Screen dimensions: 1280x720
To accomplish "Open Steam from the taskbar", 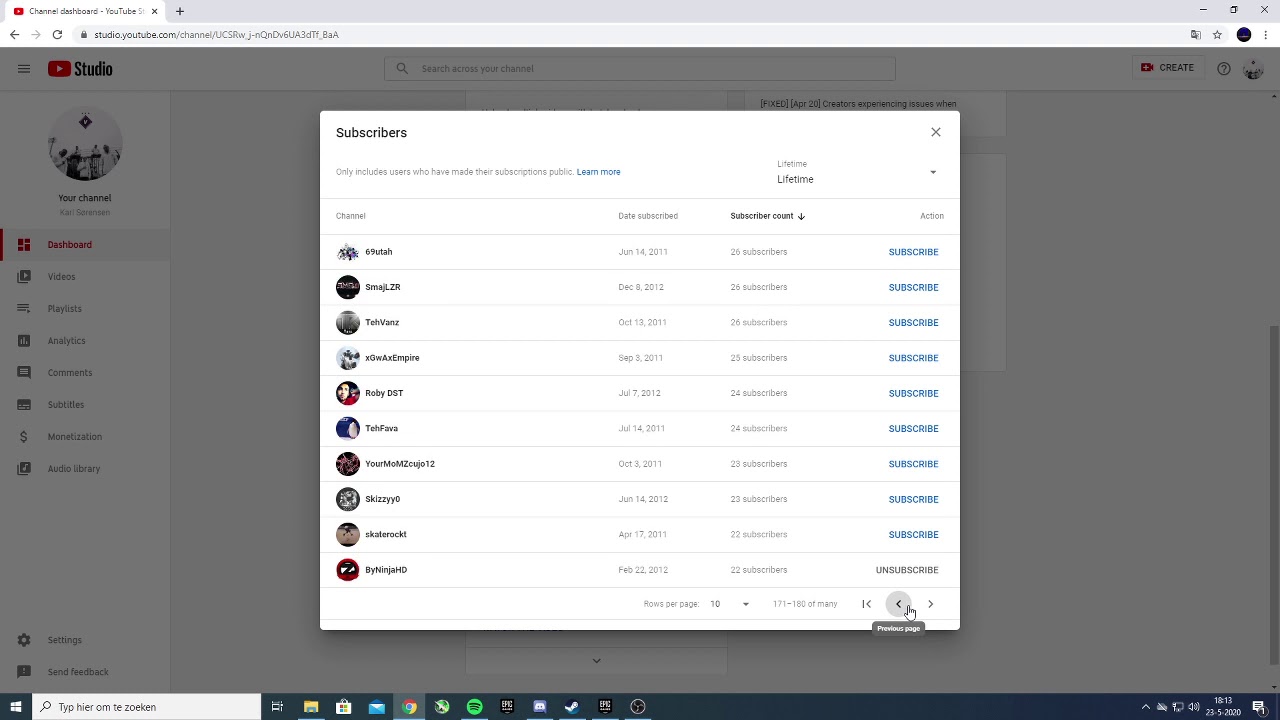I will (x=572, y=707).
